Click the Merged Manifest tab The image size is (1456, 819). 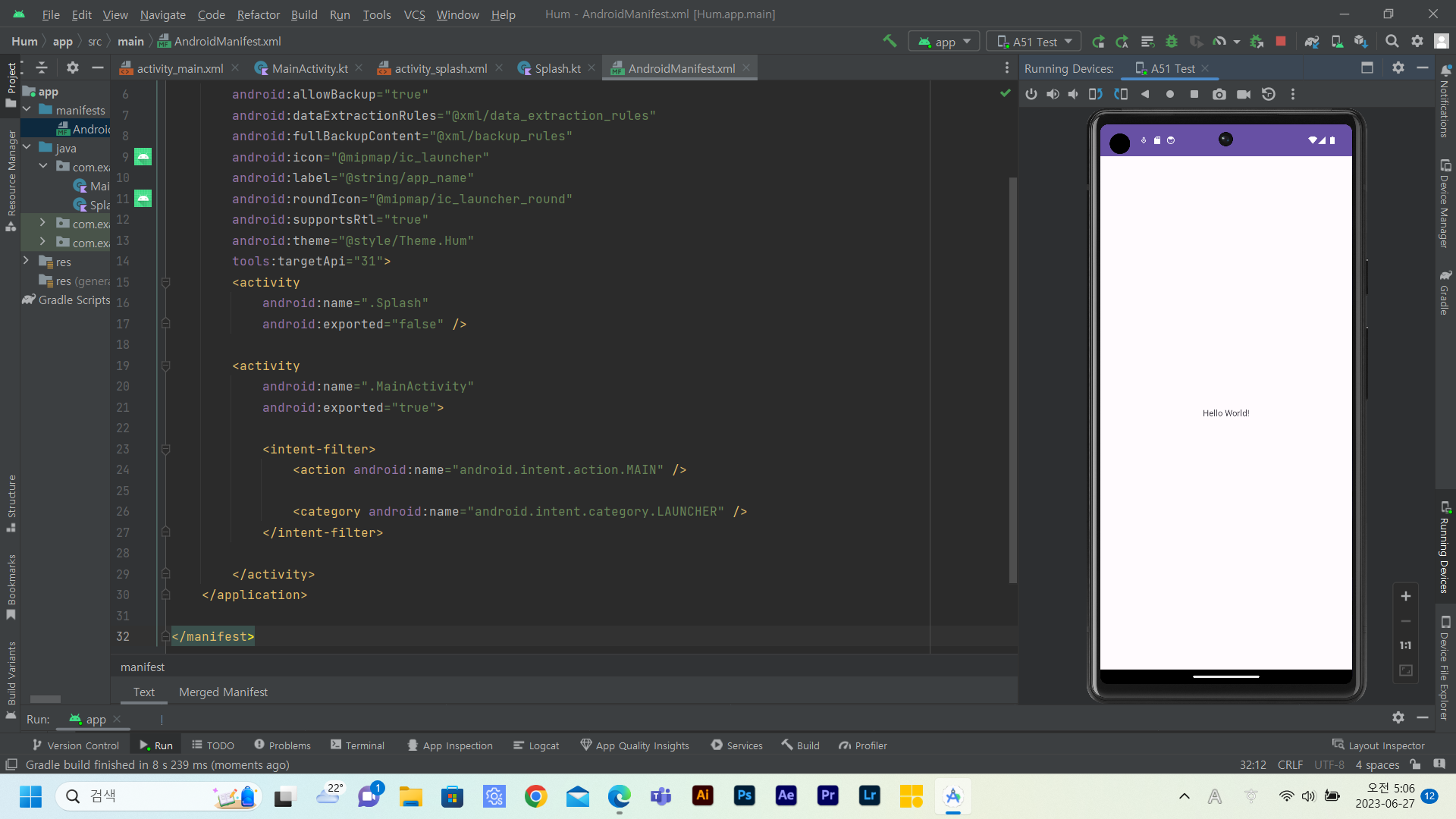click(224, 692)
